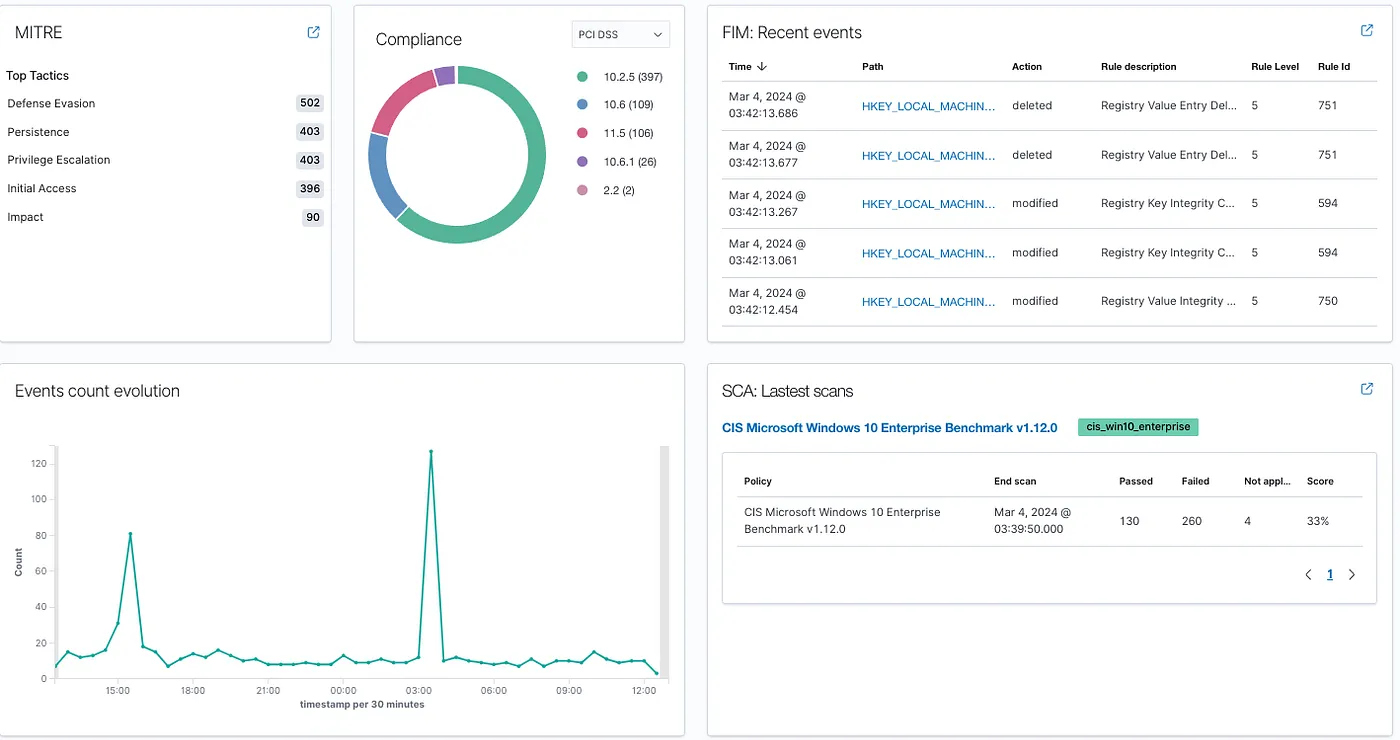The image size is (1400, 740).
Task: Select the Defense Evasion tactic count
Action: click(x=309, y=102)
